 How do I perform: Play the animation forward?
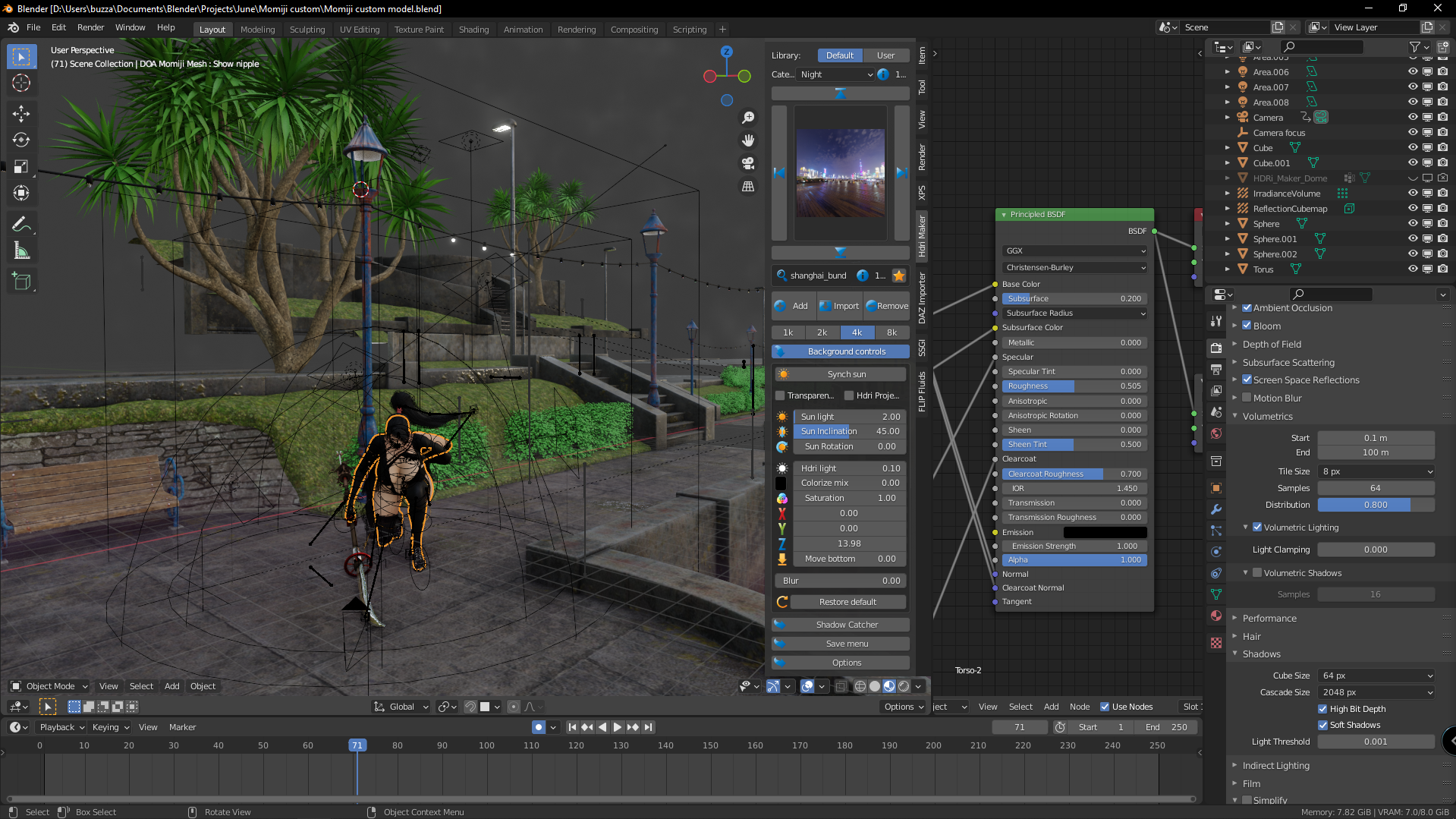[617, 727]
